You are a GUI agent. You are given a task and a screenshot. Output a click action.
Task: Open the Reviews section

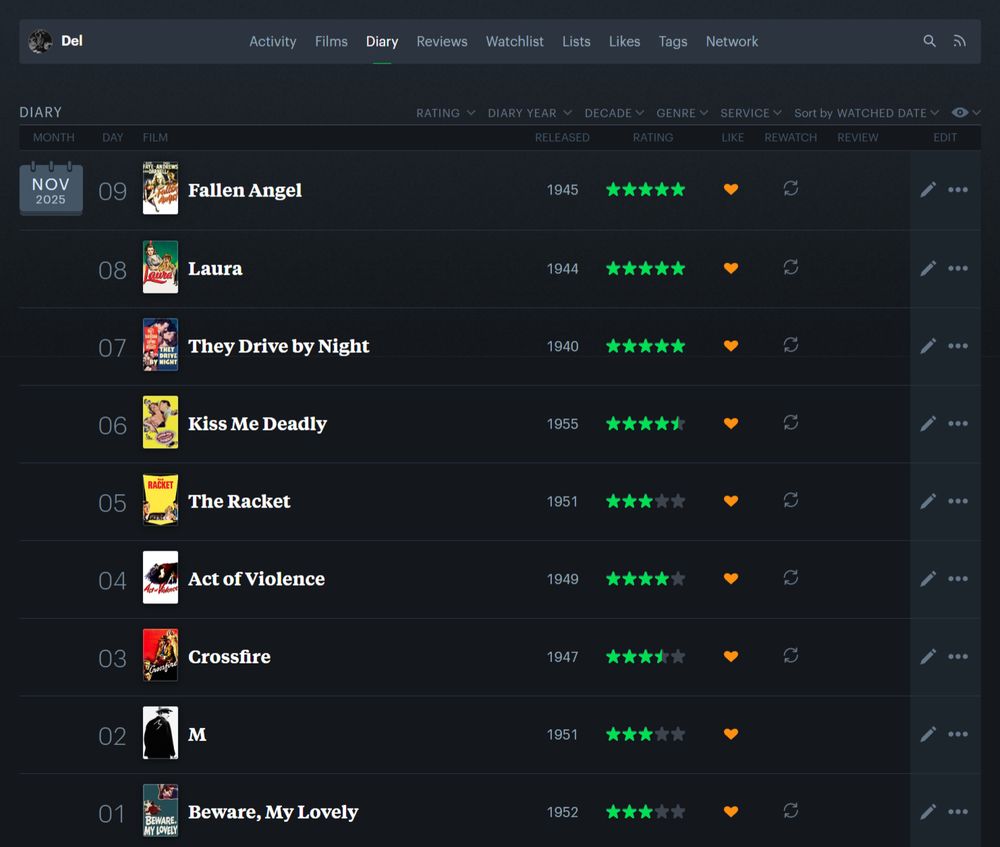[442, 41]
